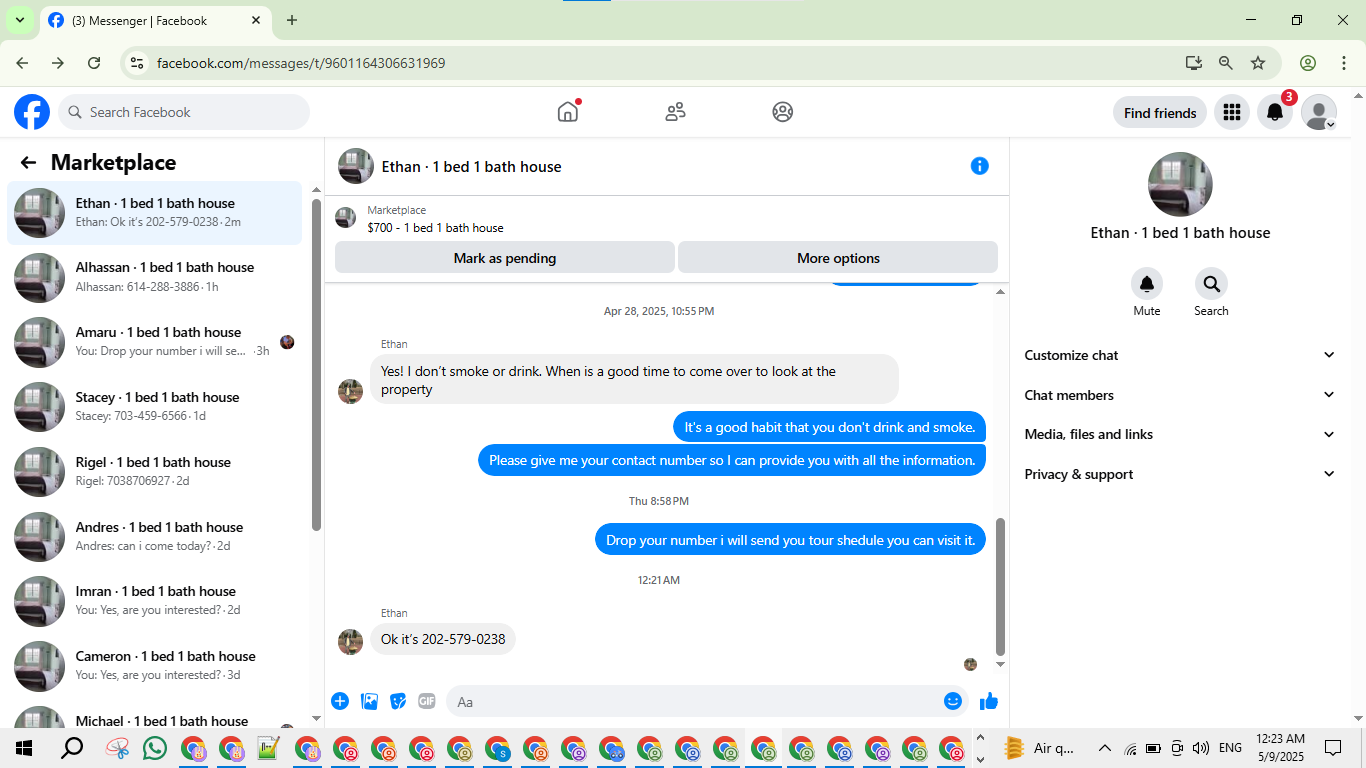Screen dimensions: 1366x768
Task: Open WhatsApp from the taskbar
Action: click(x=155, y=748)
